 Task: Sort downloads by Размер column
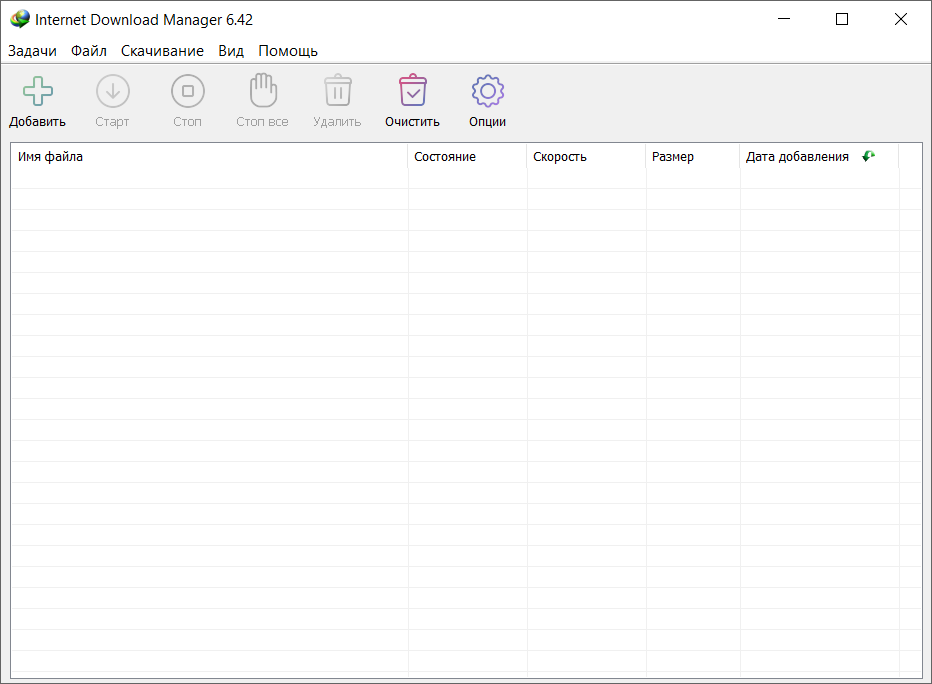[x=672, y=157]
